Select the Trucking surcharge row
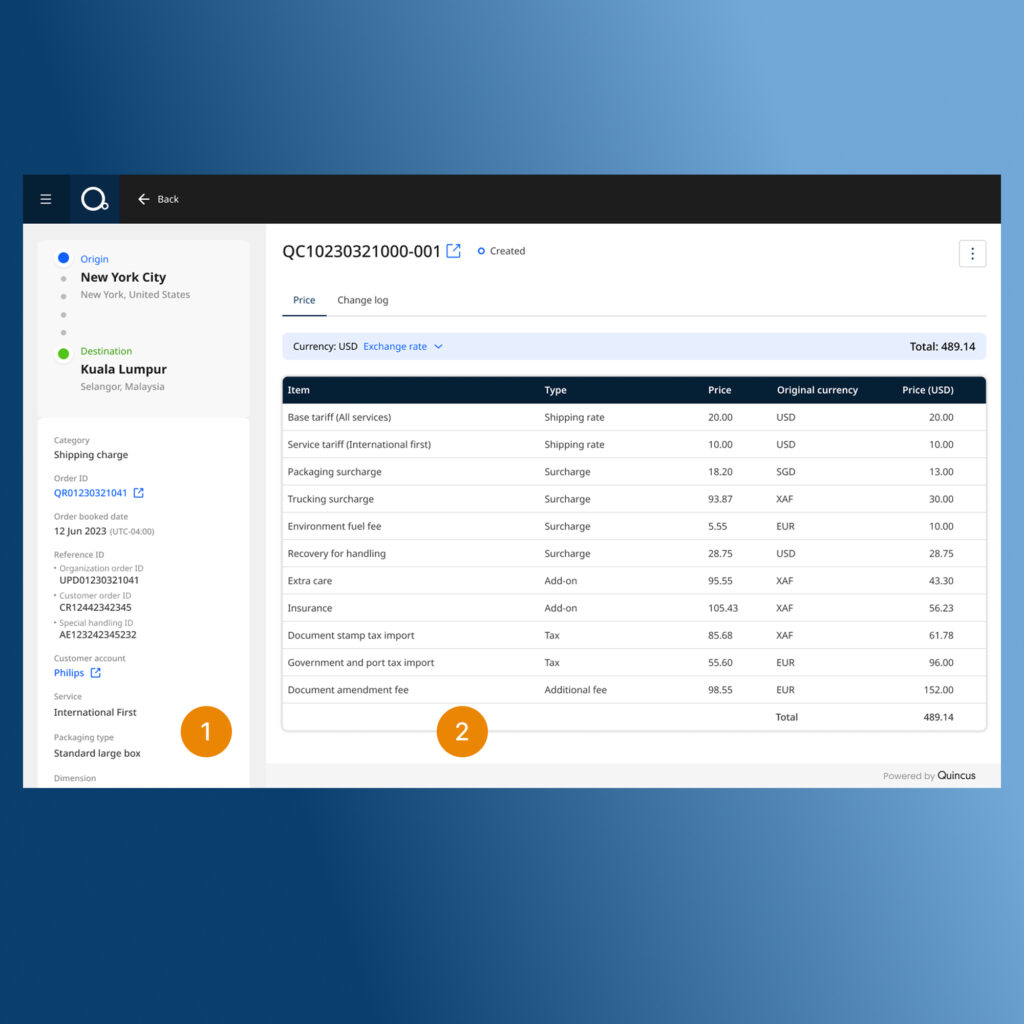The height and width of the screenshot is (1024, 1024). (x=633, y=499)
